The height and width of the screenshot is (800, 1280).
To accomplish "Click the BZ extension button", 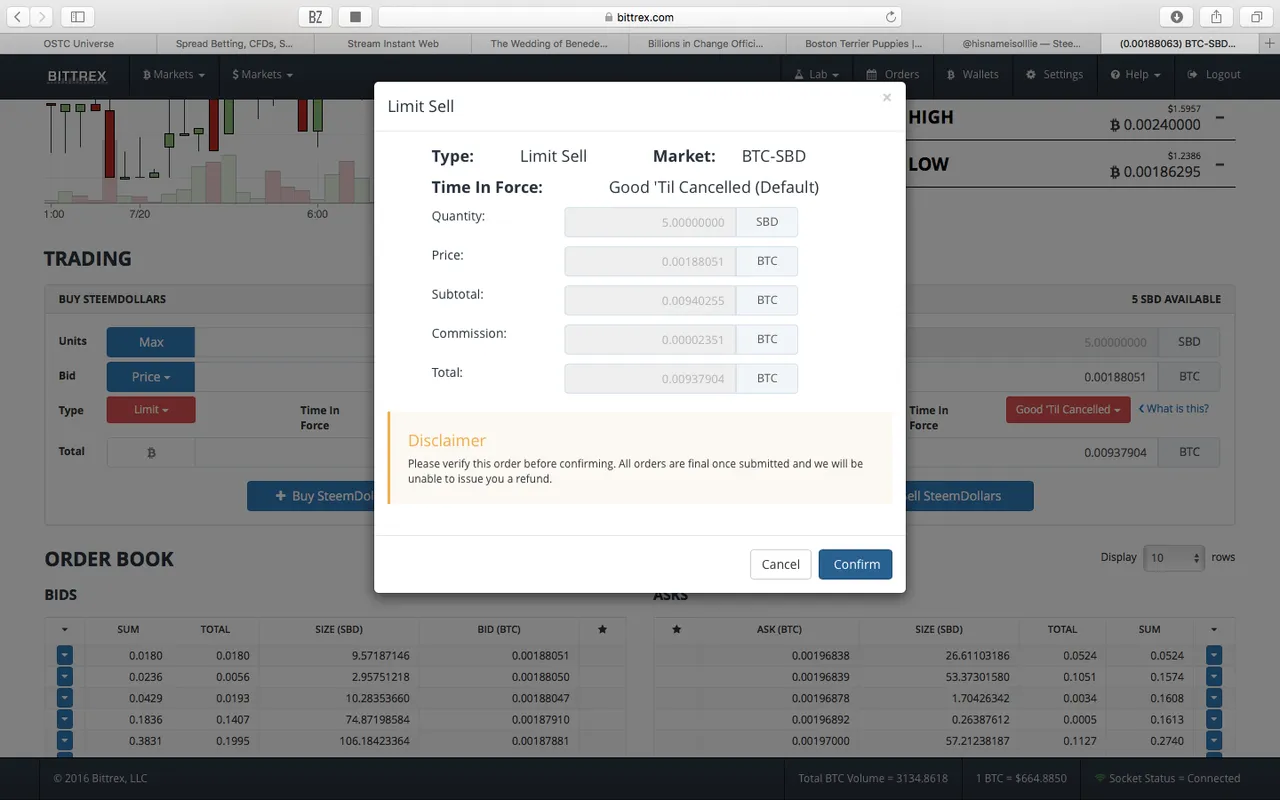I will point(315,17).
